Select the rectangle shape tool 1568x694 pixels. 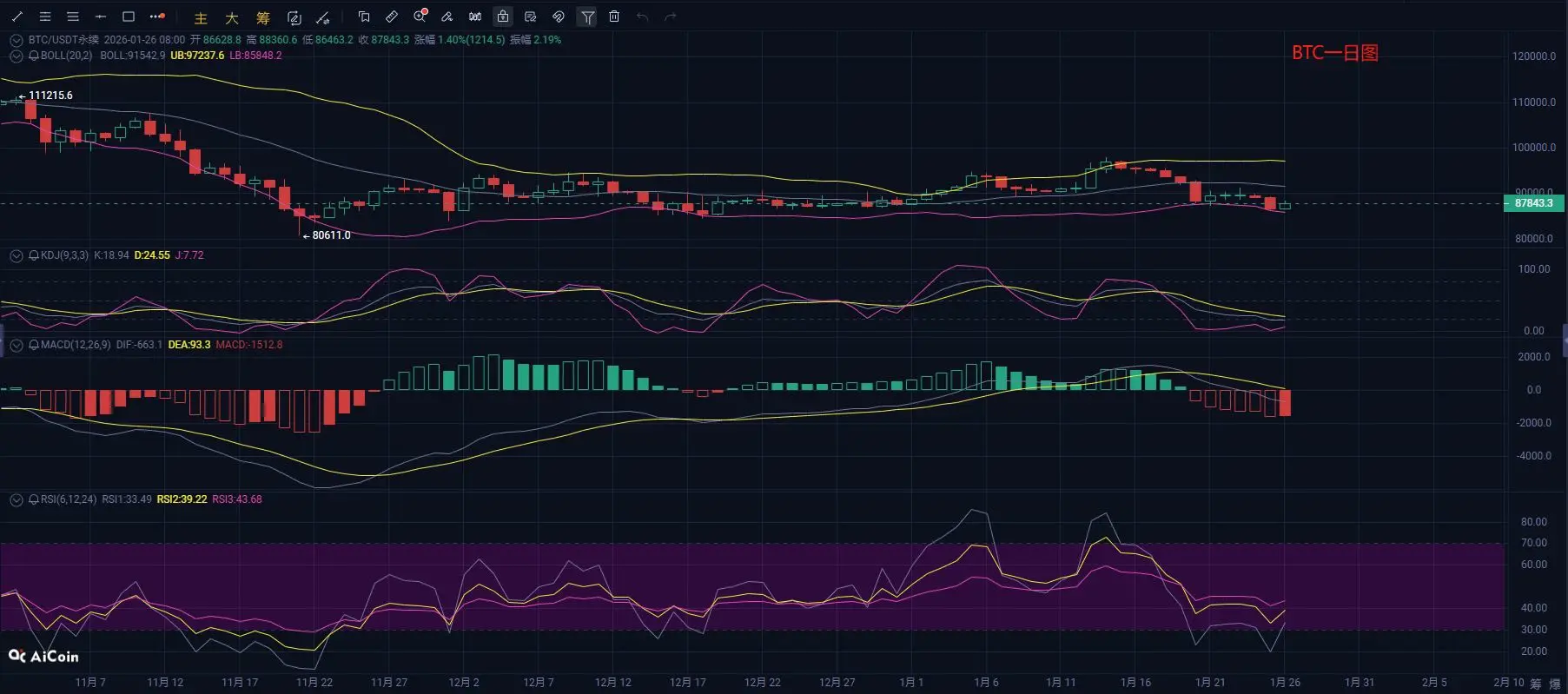coord(129,17)
